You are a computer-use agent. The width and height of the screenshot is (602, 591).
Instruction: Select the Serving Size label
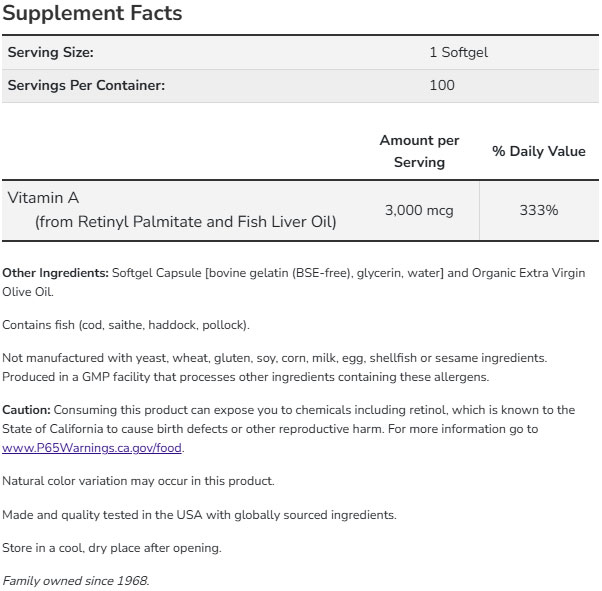51,52
